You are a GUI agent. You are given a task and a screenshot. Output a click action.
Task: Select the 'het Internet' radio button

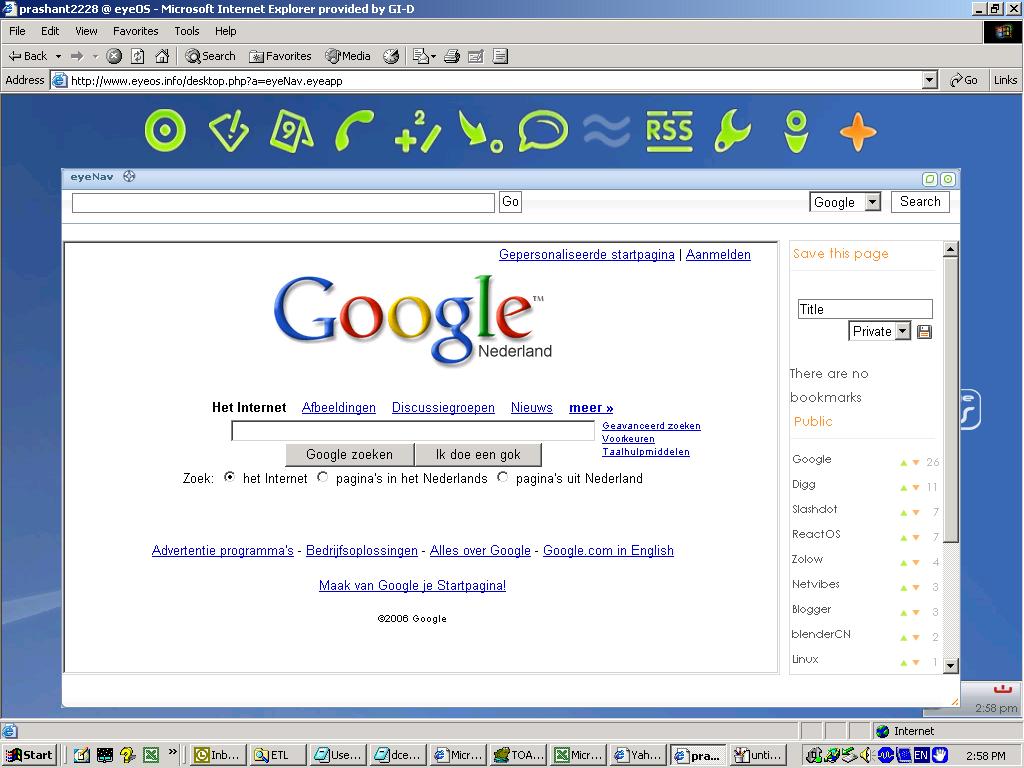tap(229, 477)
